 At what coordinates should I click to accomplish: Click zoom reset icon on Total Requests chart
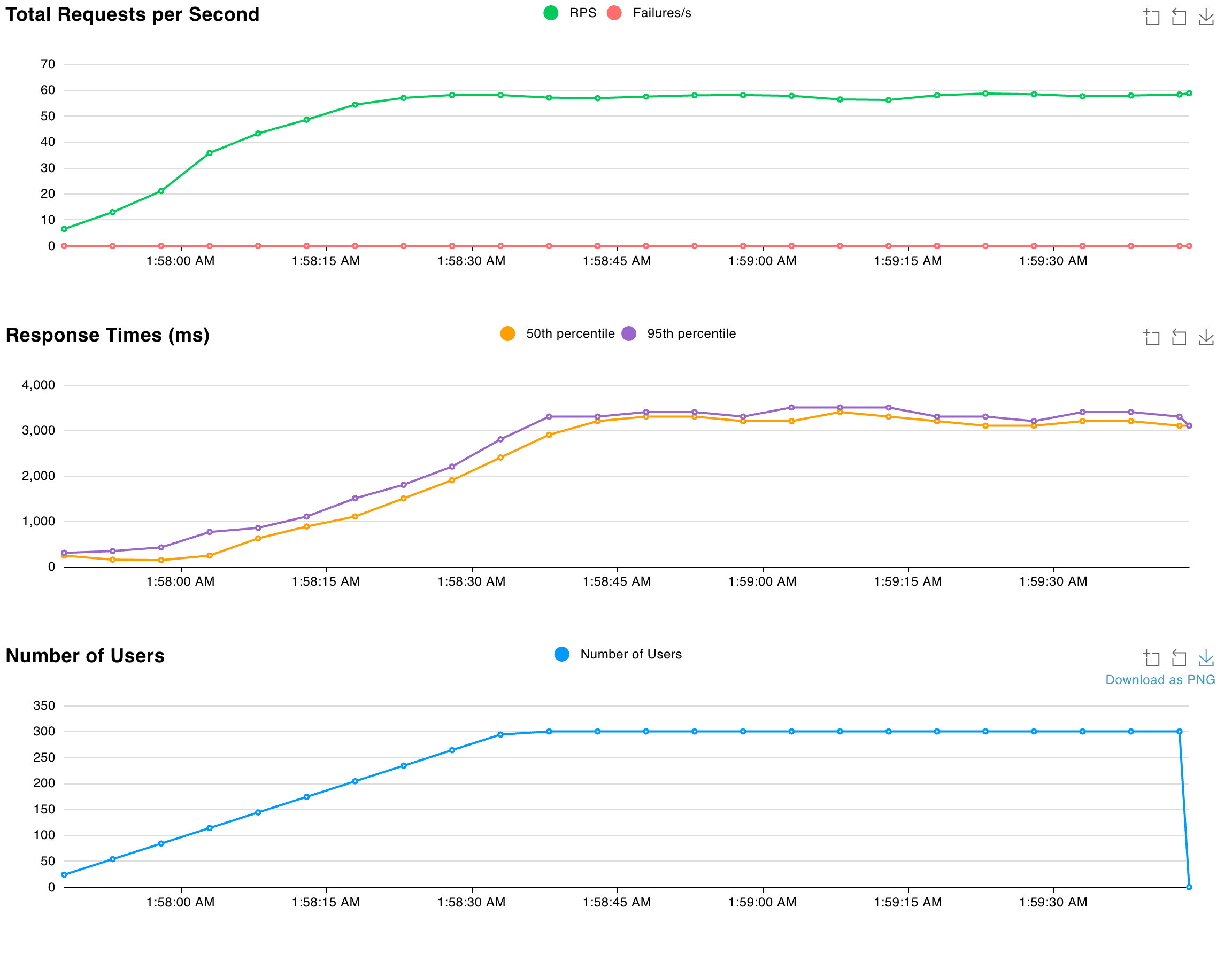tap(1179, 17)
